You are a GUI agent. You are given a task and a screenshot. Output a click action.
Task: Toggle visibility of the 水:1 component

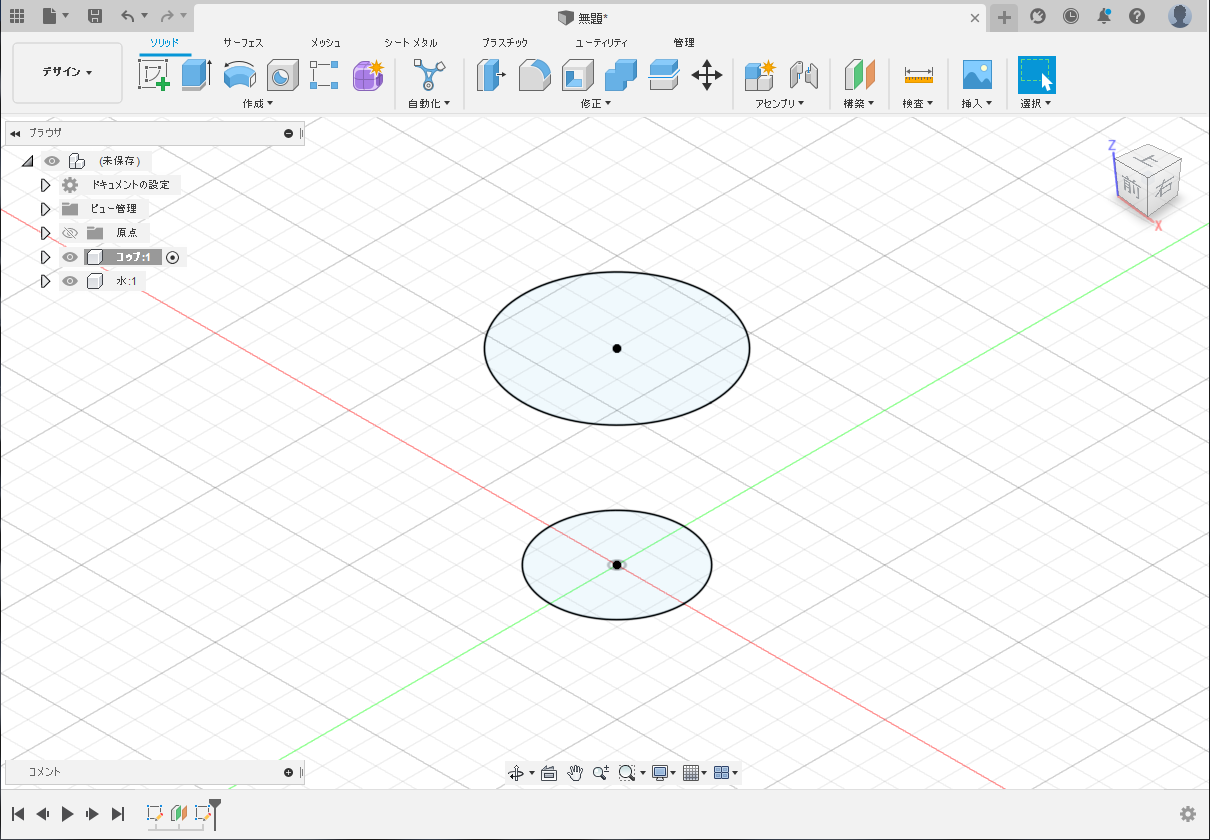[x=70, y=281]
